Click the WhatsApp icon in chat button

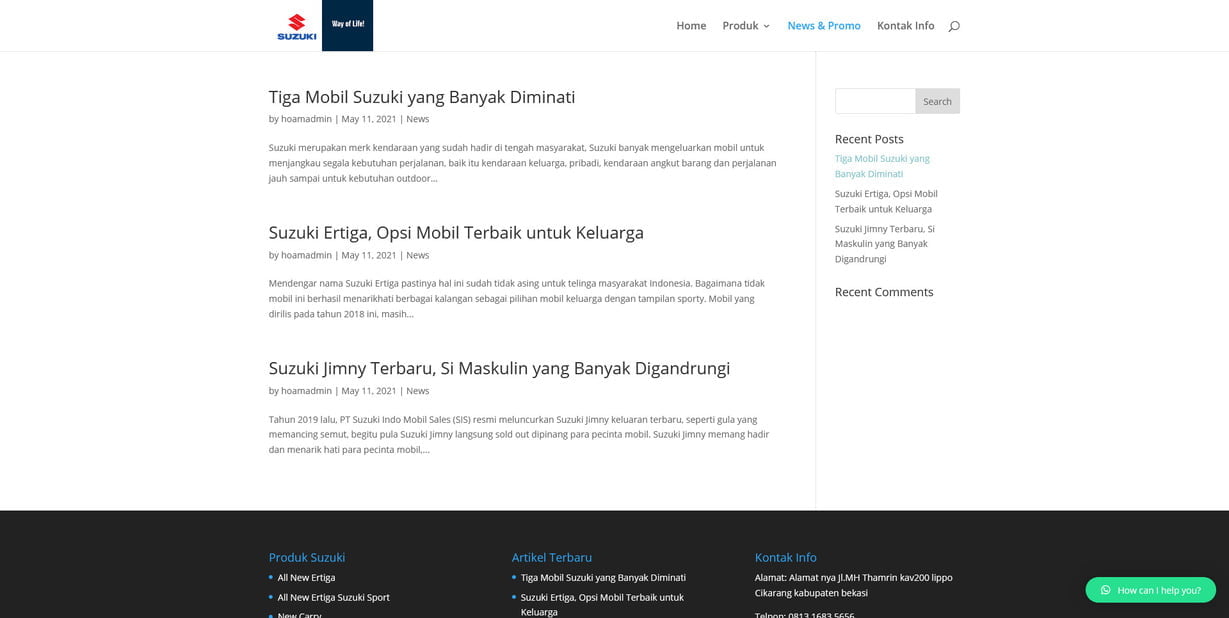click(x=1105, y=590)
